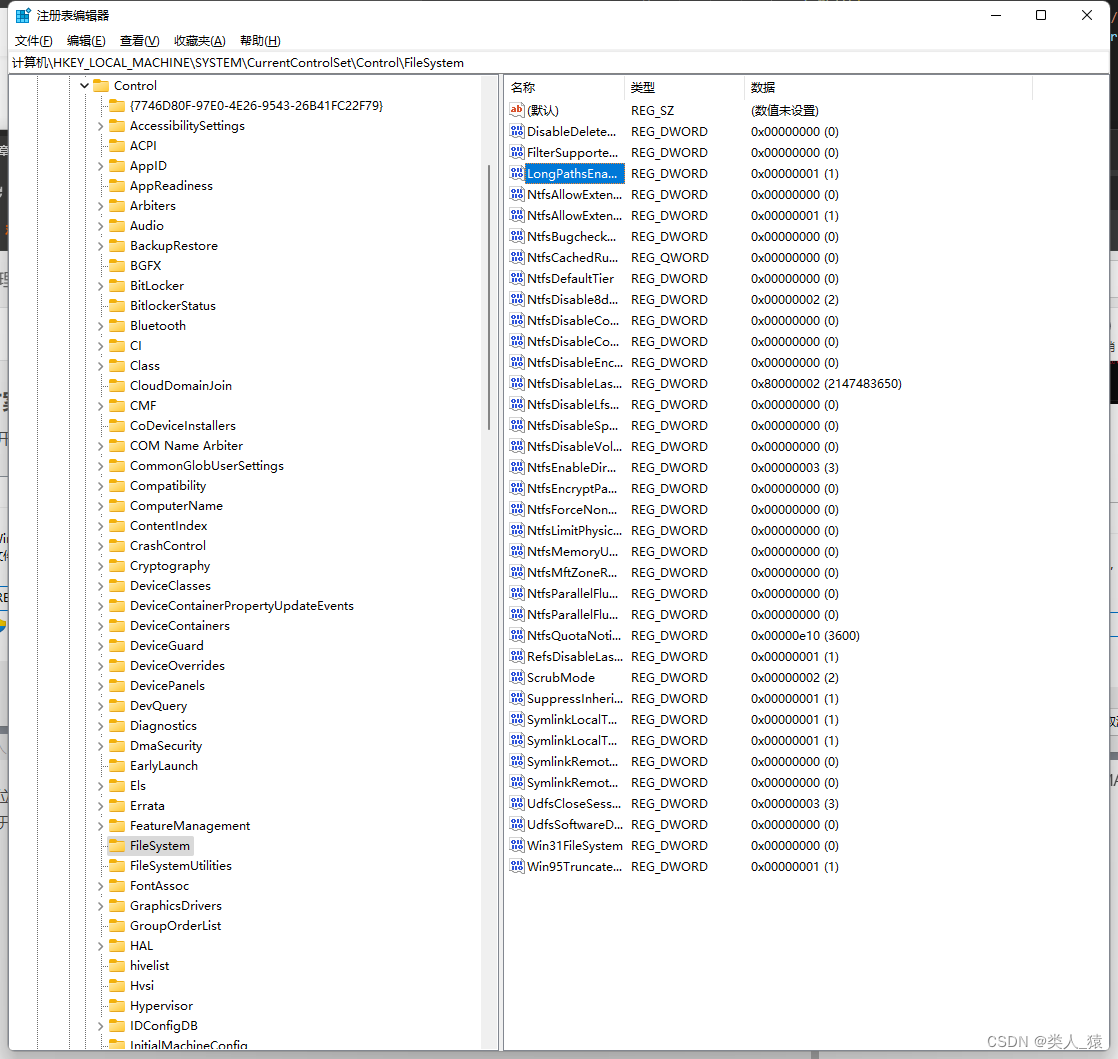Expand the Class tree node
Viewport: 1118px width, 1059px height.
100,365
